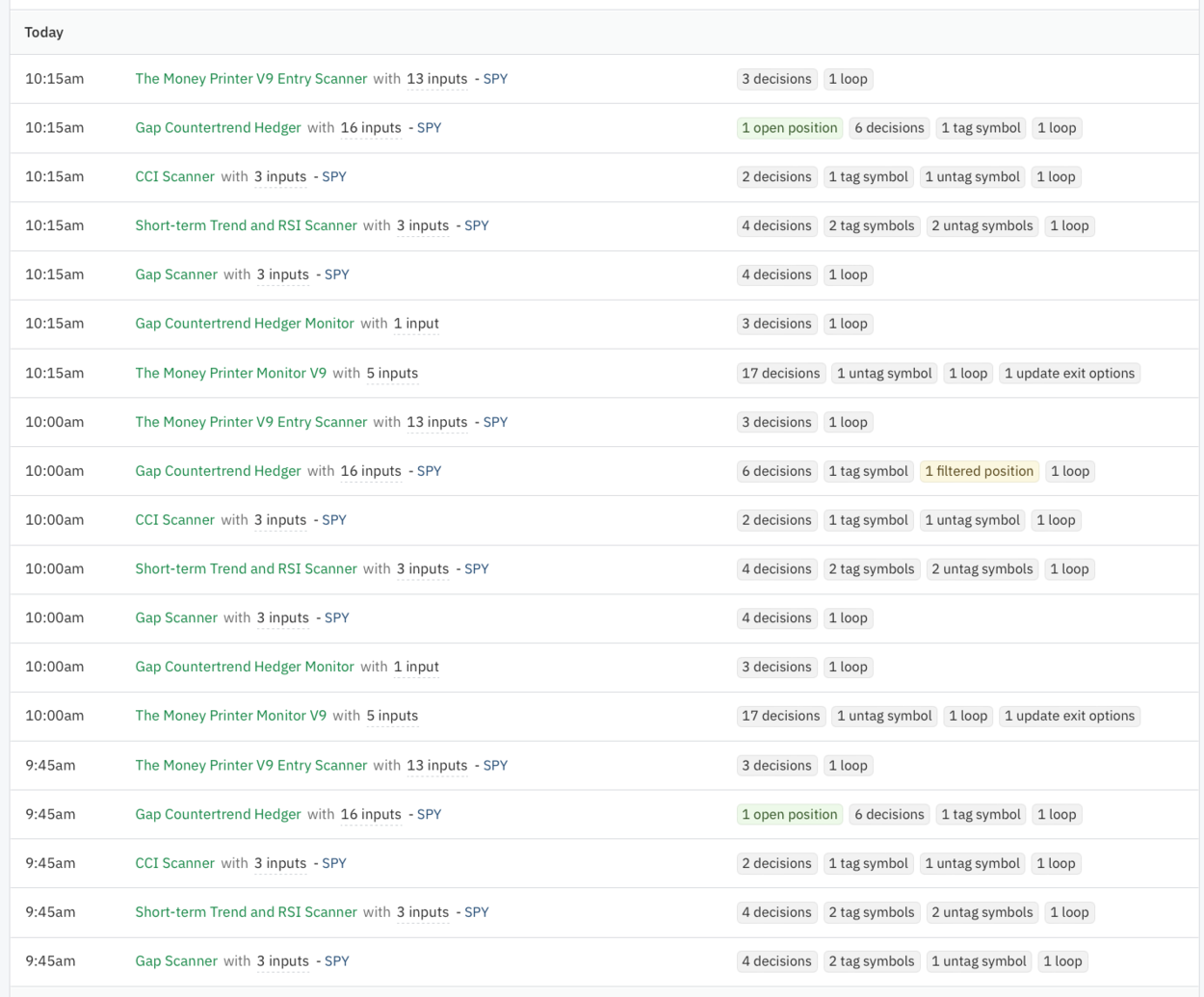Image resolution: width=1204 pixels, height=997 pixels.
Task: Click SPY symbol in 10:15am Gap Scanner row
Action: [x=336, y=275]
